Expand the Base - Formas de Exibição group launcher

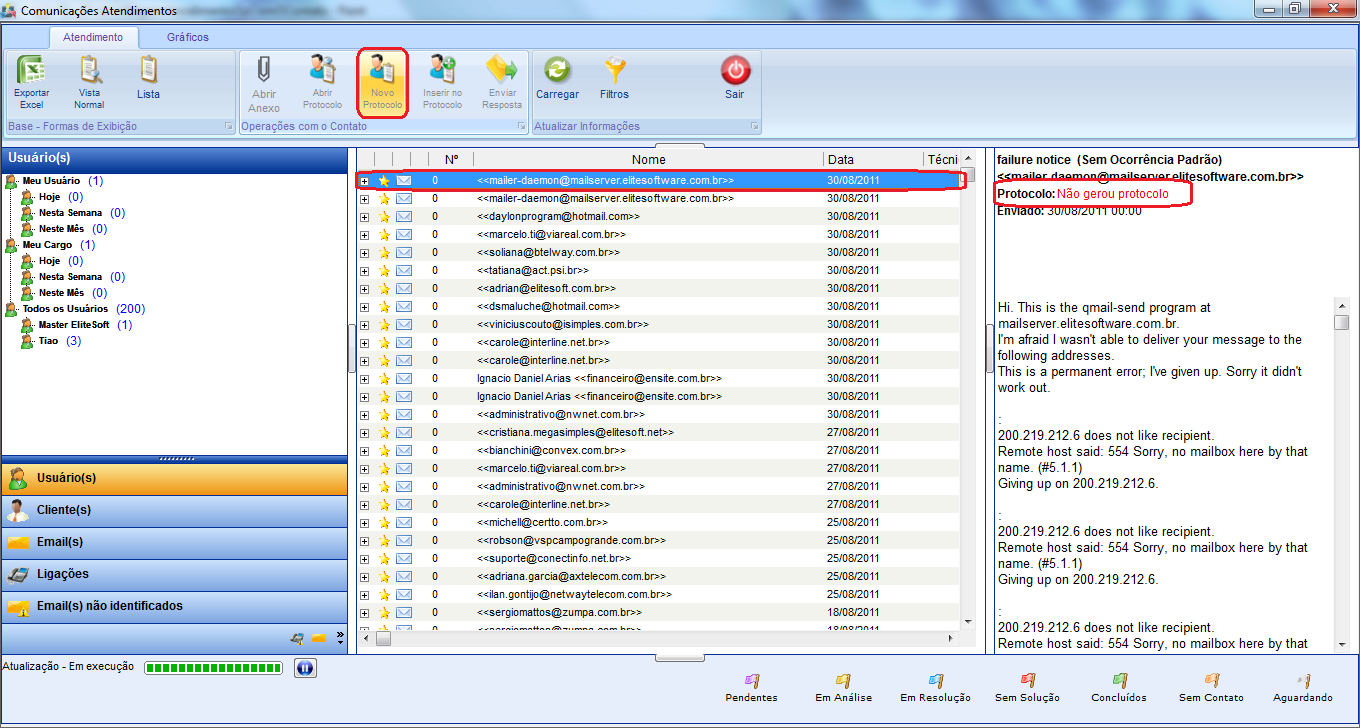pos(228,127)
